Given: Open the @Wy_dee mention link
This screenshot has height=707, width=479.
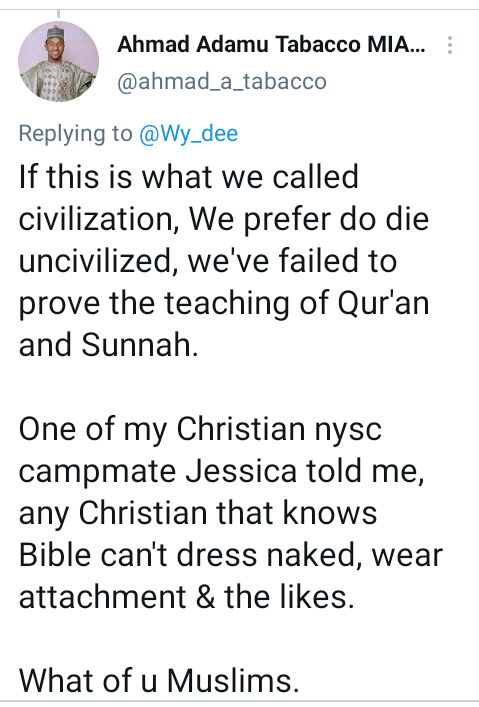Looking at the screenshot, I should tap(188, 134).
